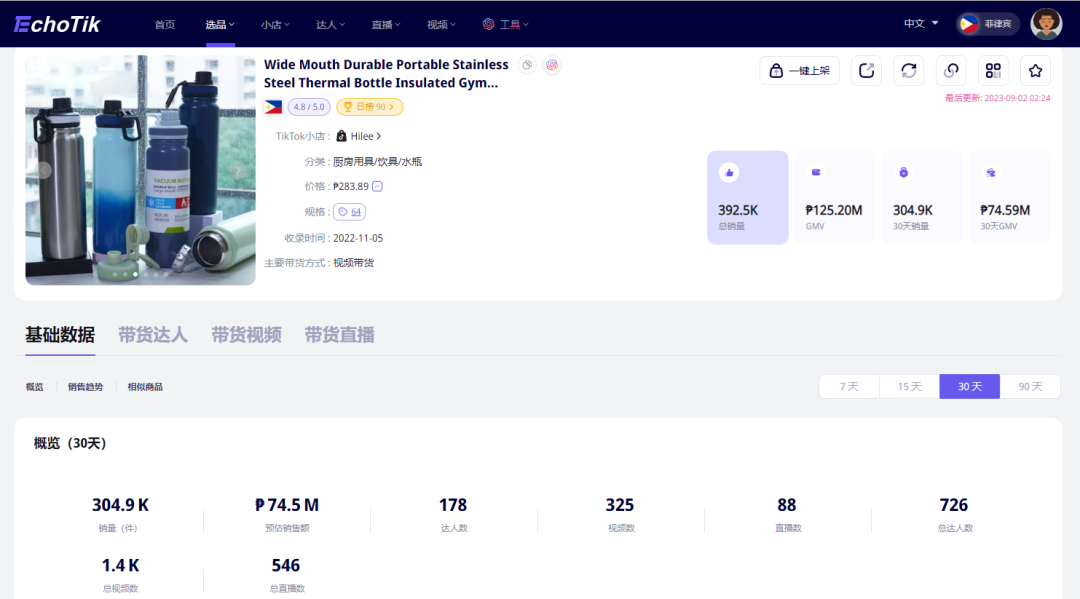
Task: Expand the 工具 tools menu
Action: pos(506,24)
